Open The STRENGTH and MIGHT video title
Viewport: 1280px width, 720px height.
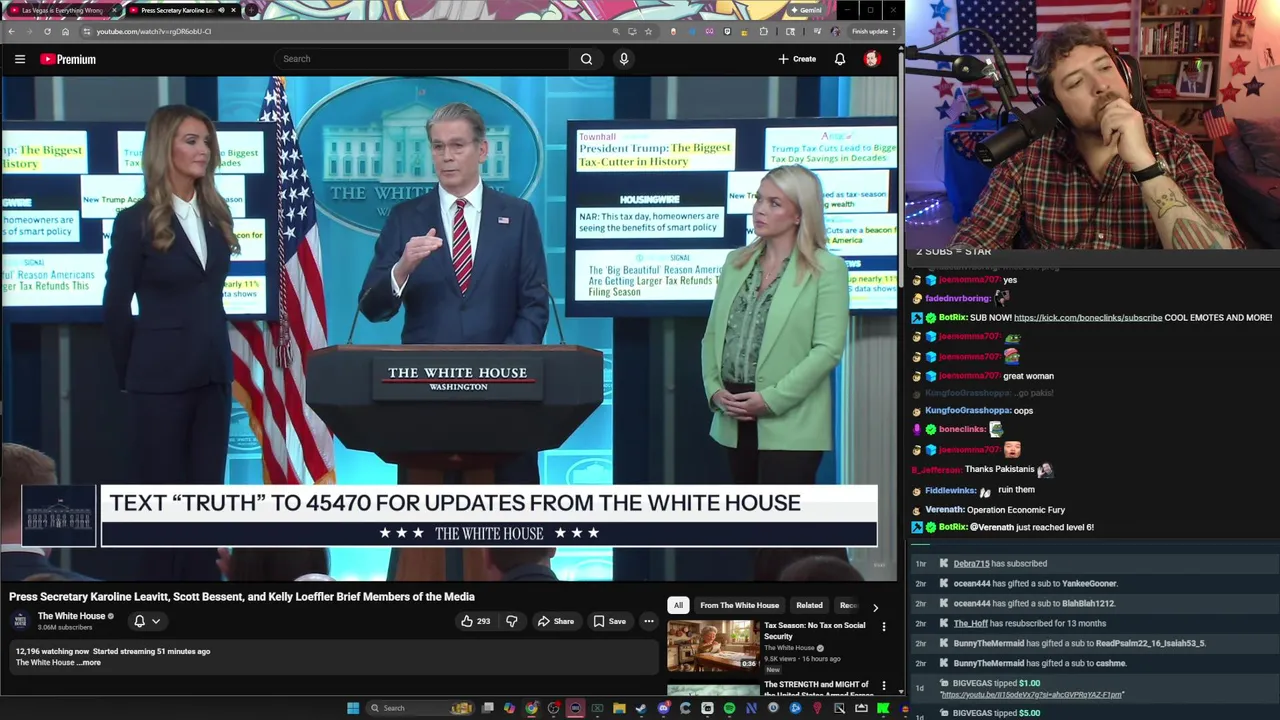point(816,688)
